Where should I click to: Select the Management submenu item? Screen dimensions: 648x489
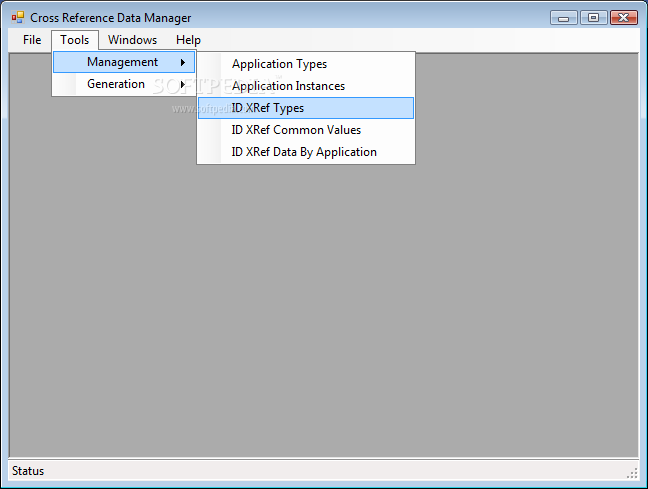coord(124,62)
